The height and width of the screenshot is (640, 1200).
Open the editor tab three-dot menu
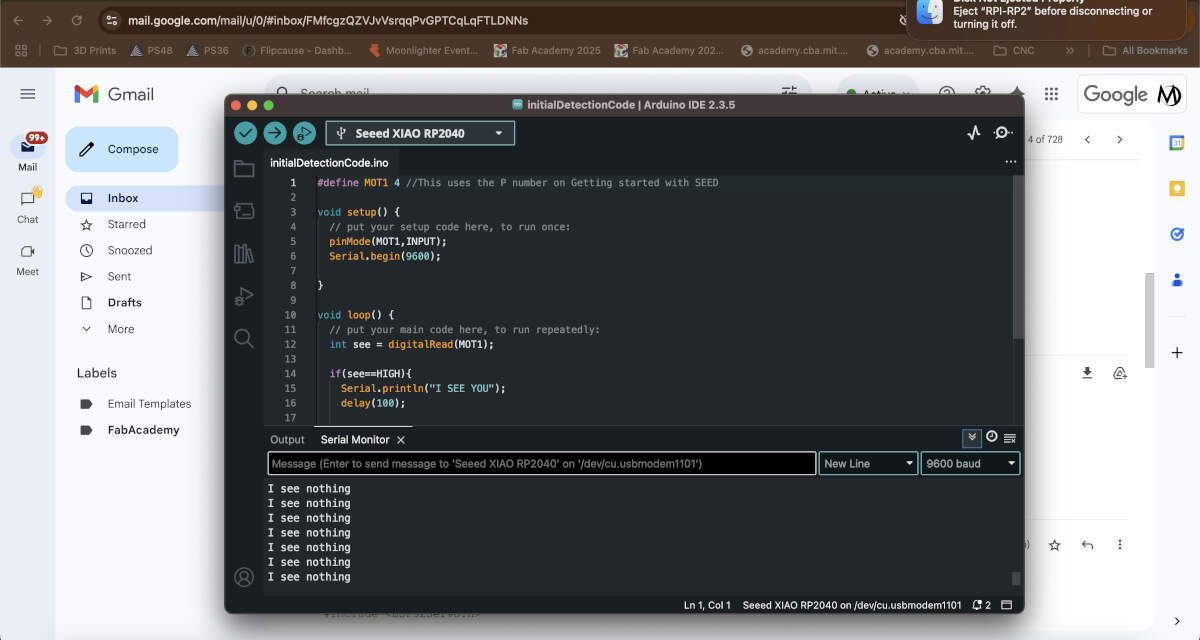[x=1010, y=162]
